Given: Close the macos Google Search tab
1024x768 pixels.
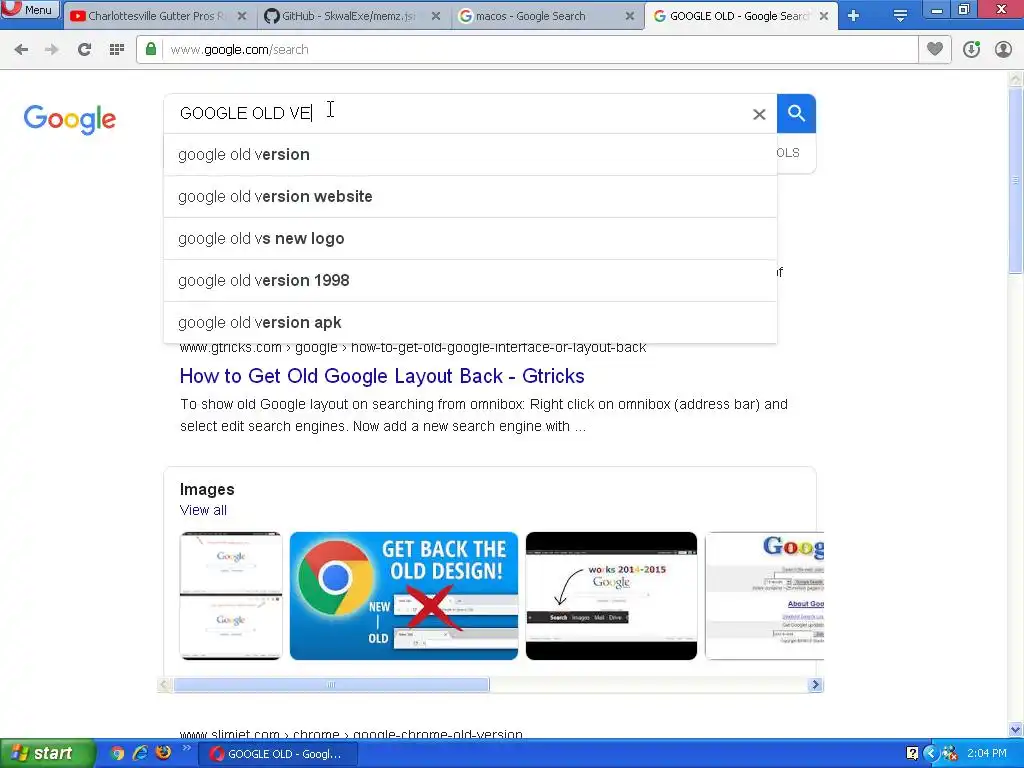Looking at the screenshot, I should pyautogui.click(x=630, y=16).
